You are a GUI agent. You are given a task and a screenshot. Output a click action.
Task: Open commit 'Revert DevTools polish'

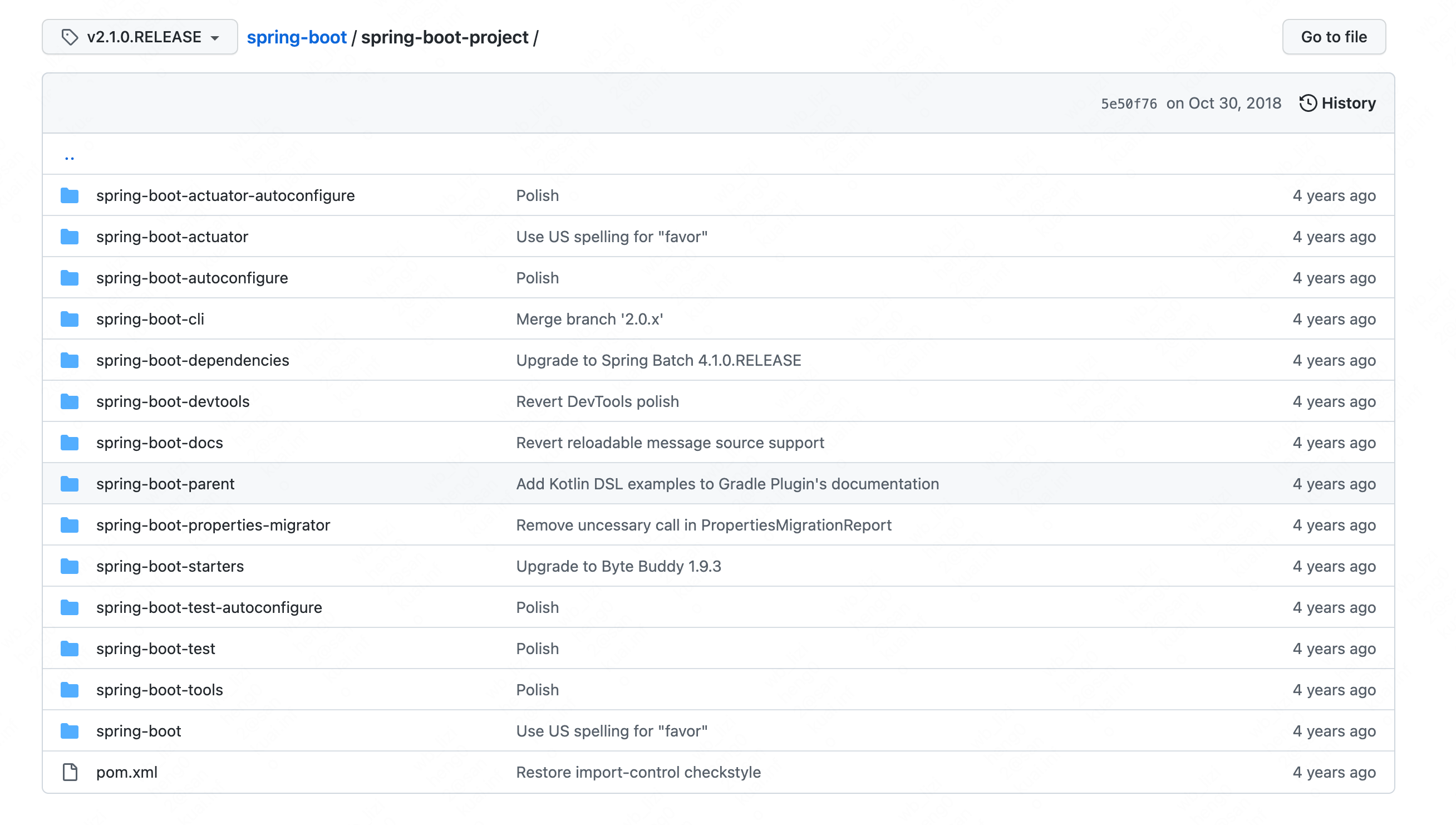[597, 402]
